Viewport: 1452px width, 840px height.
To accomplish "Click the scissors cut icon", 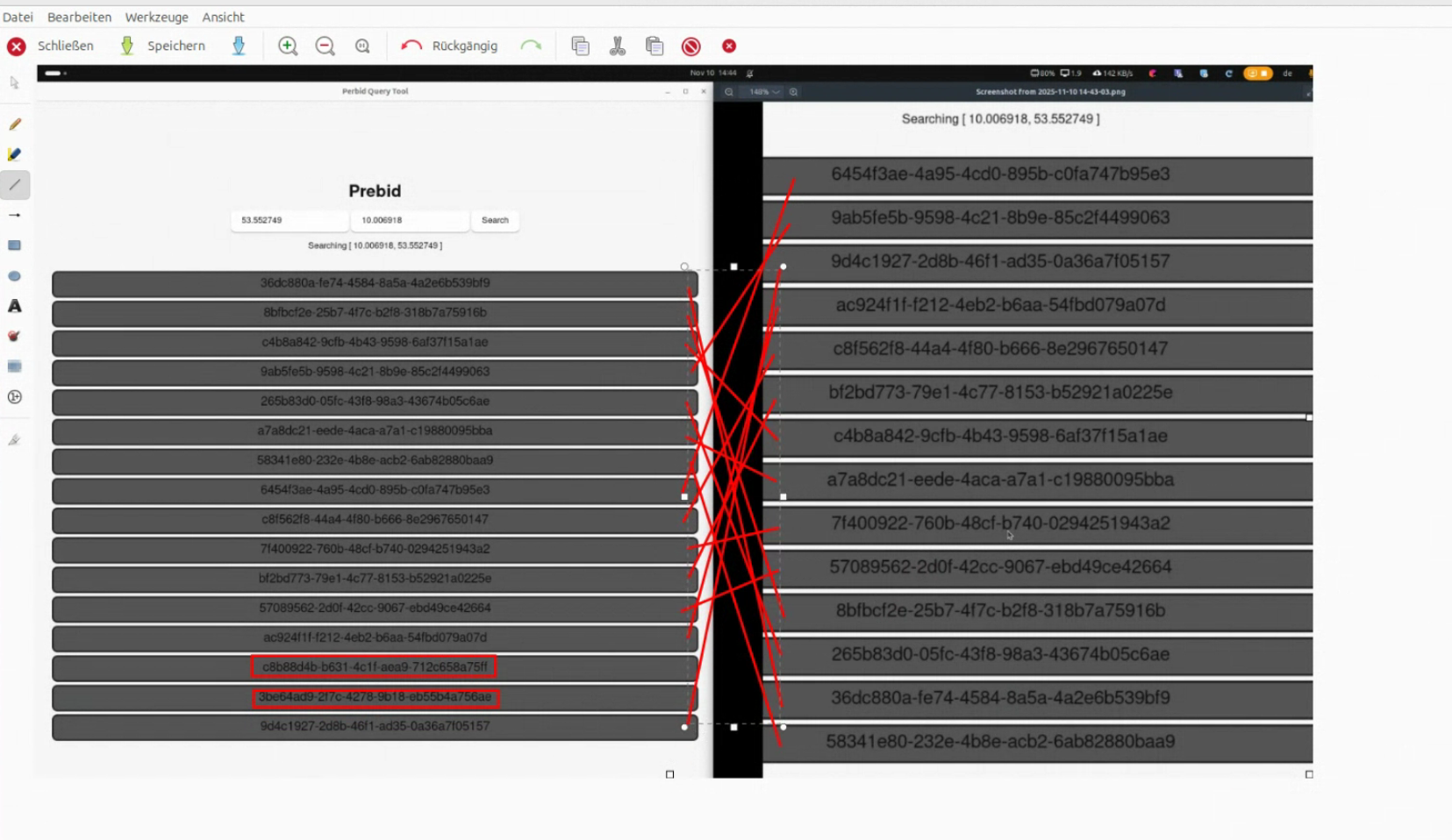I will coord(618,46).
